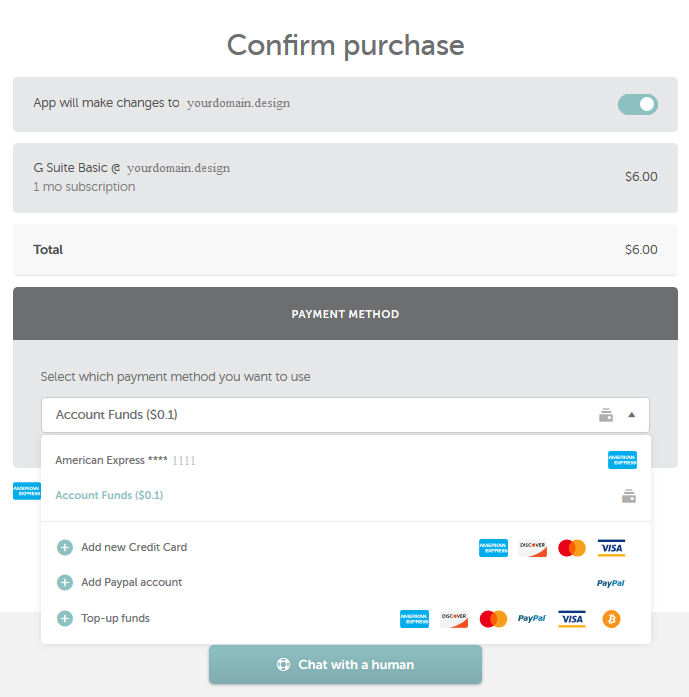Click the Bitcoin icon in Top-up funds
The height and width of the screenshot is (697, 689).
tap(611, 619)
